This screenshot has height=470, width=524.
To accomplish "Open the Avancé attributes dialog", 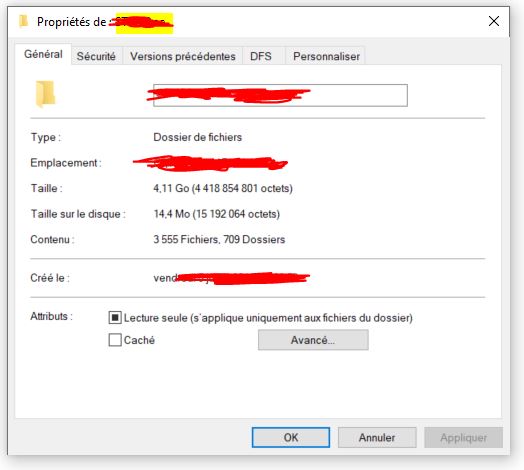I will (313, 340).
